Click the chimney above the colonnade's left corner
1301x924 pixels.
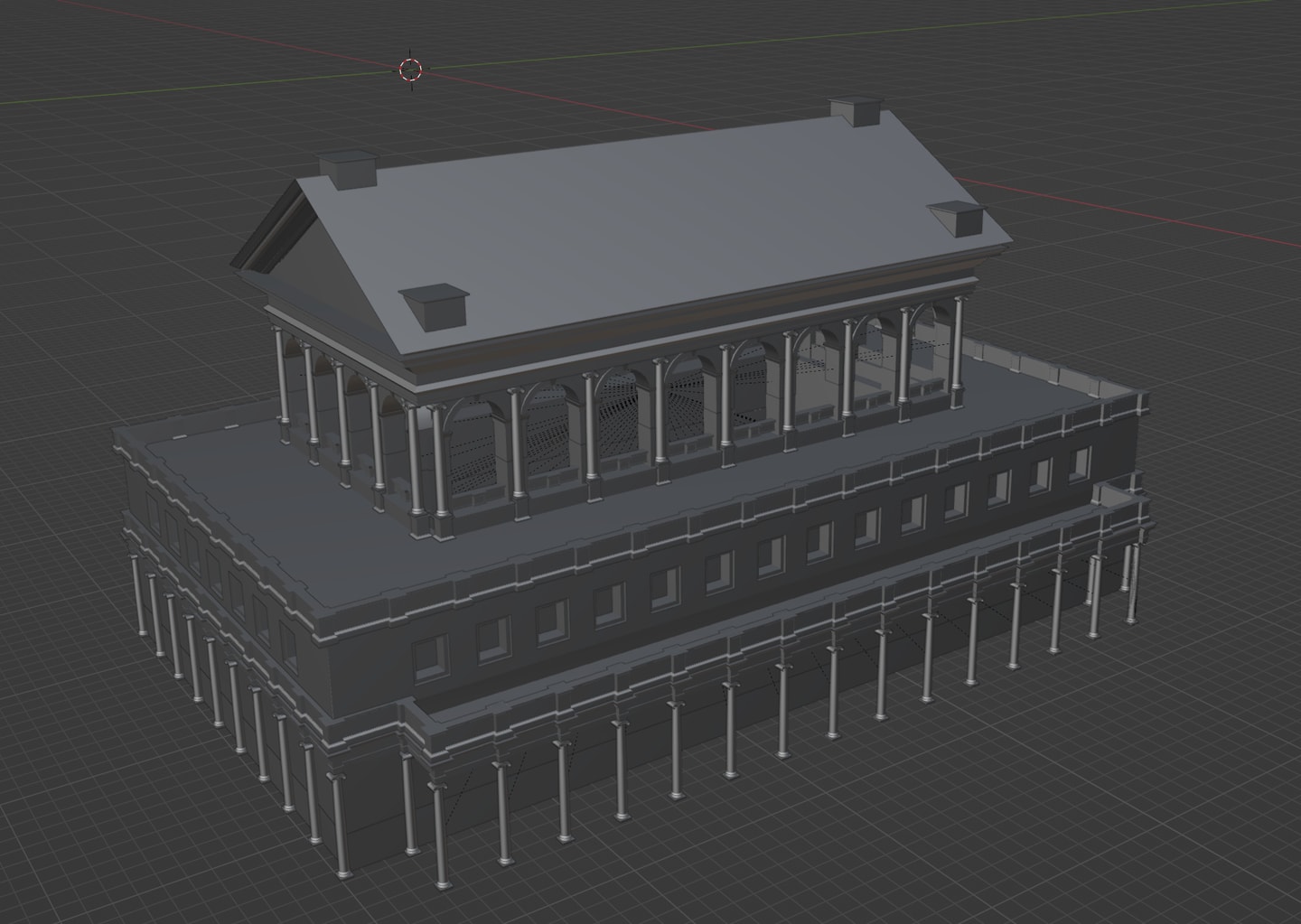coord(435,305)
